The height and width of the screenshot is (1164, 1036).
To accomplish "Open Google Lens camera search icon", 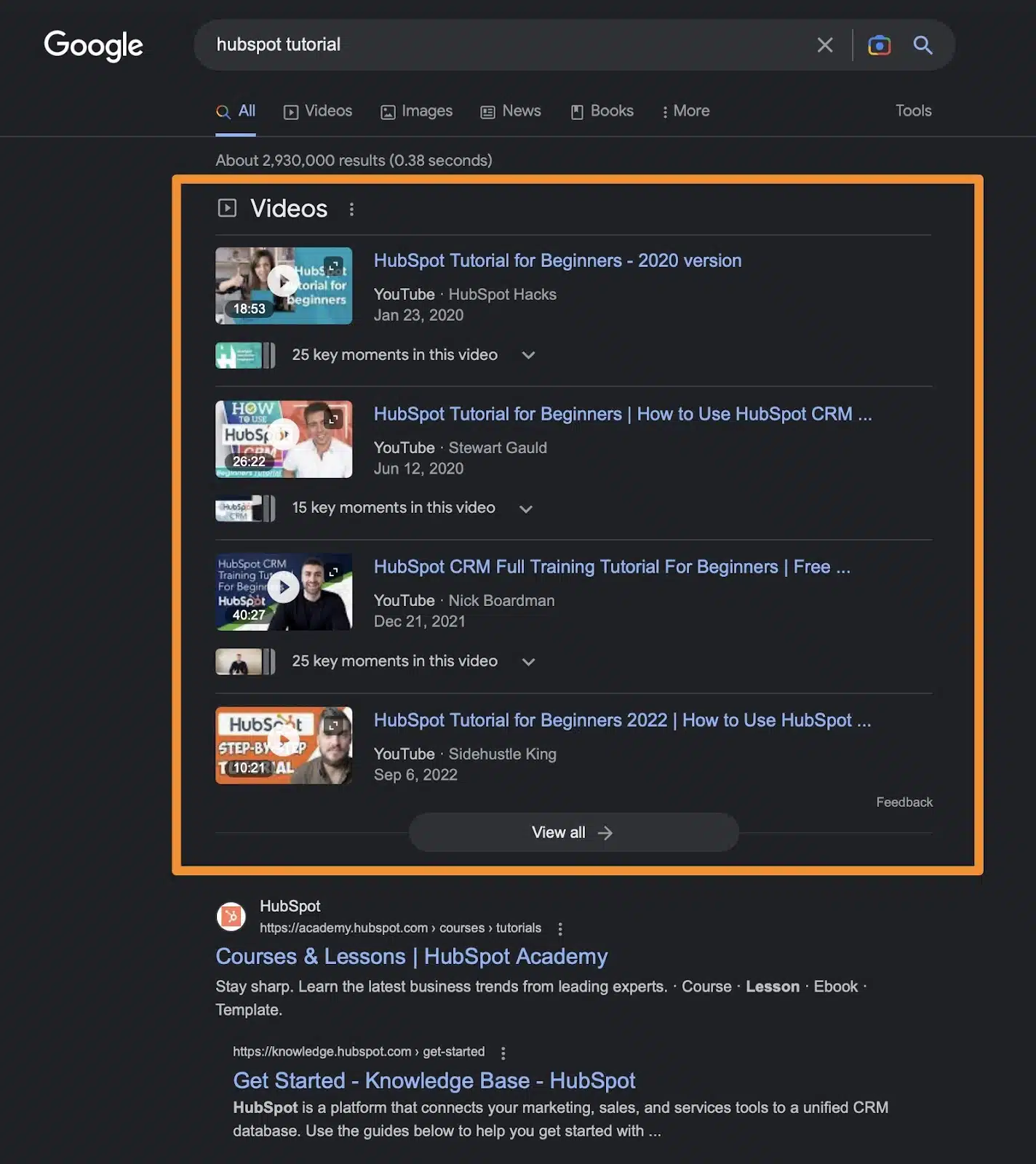I will pyautogui.click(x=879, y=45).
